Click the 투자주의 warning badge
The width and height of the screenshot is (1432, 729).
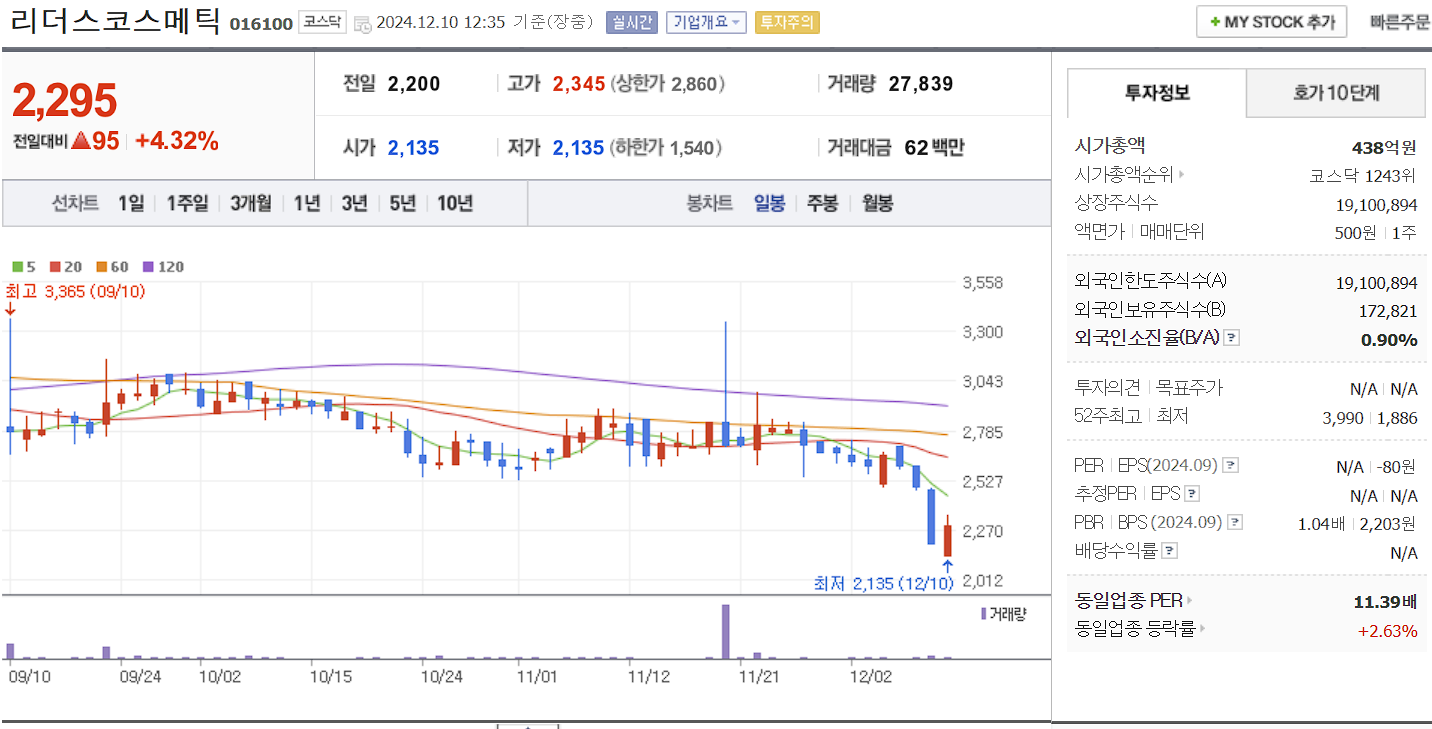point(788,21)
